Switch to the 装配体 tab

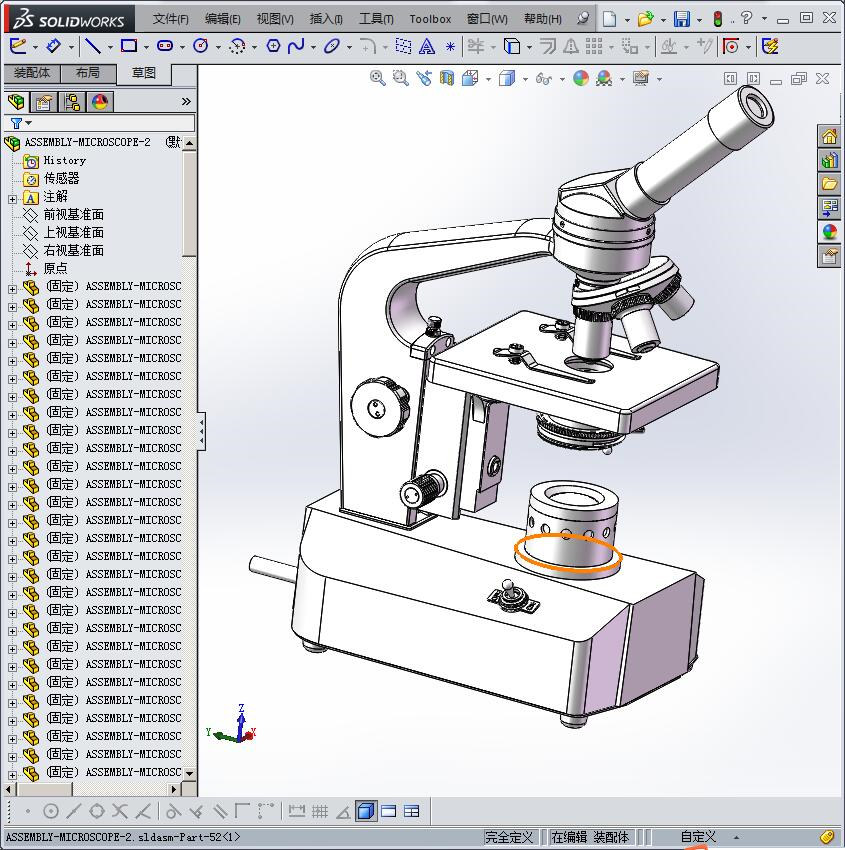pyautogui.click(x=32, y=73)
